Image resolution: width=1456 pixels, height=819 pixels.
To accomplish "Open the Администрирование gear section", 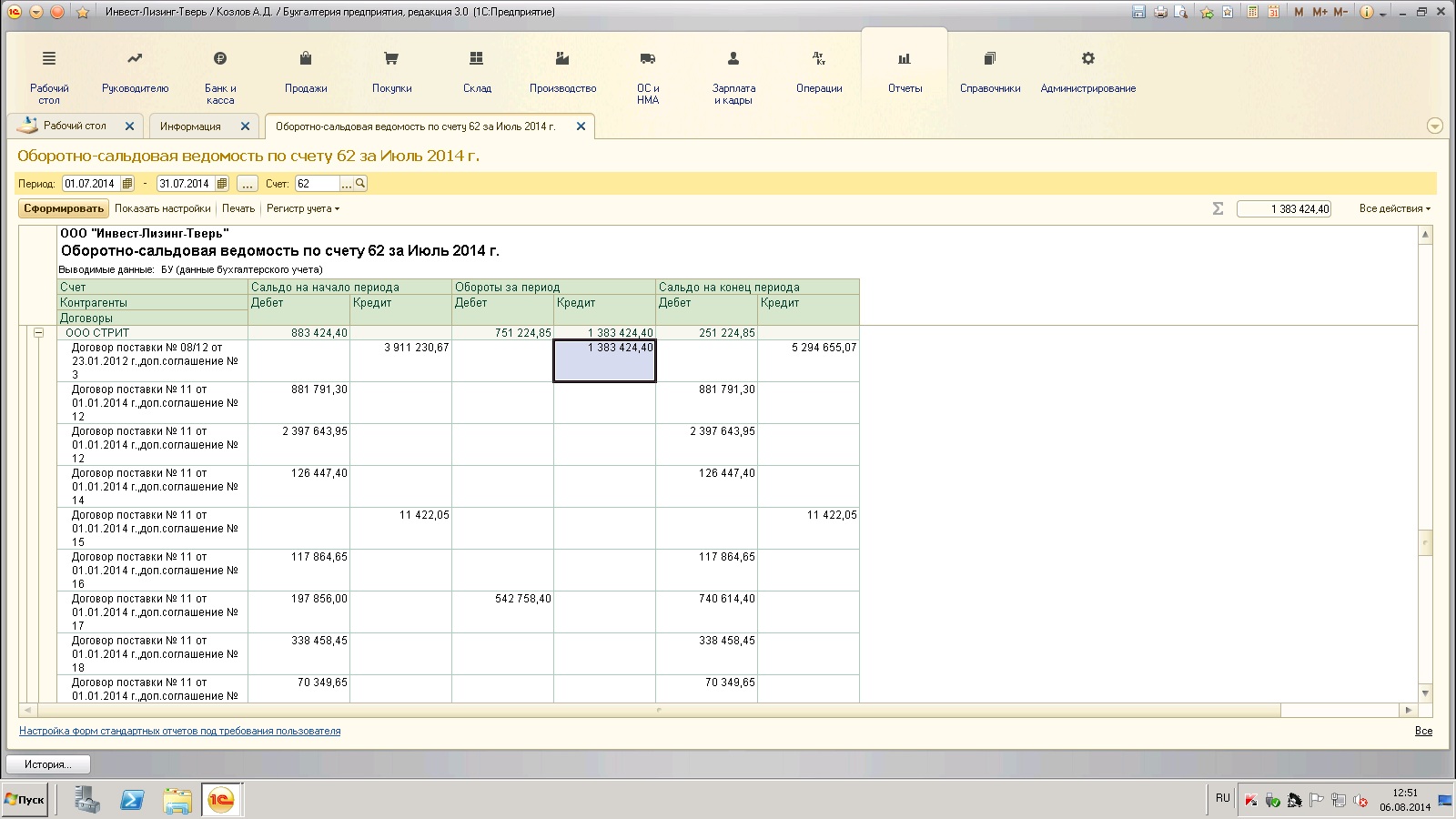I will [1087, 73].
